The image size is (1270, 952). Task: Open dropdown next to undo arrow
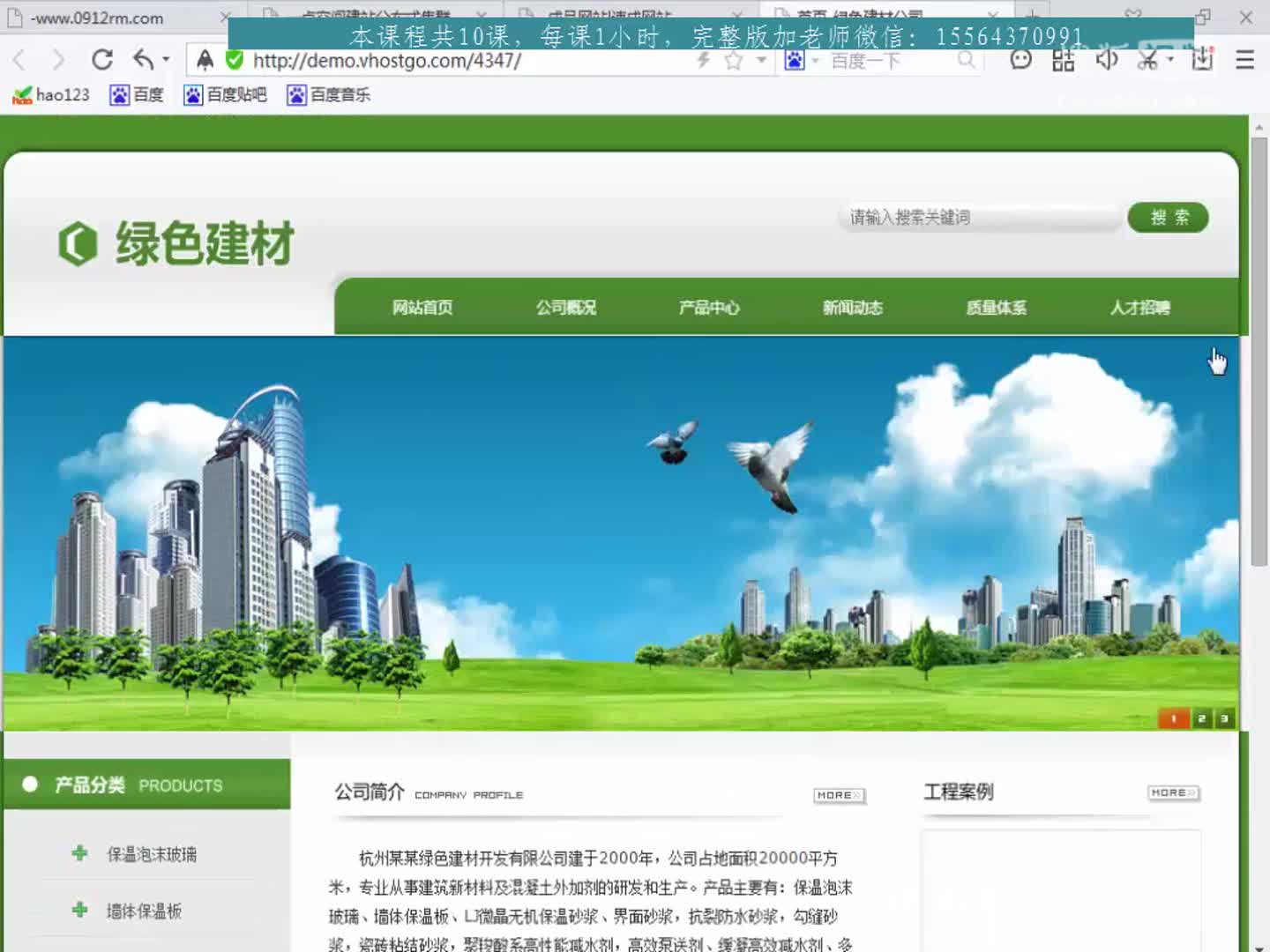(x=166, y=60)
